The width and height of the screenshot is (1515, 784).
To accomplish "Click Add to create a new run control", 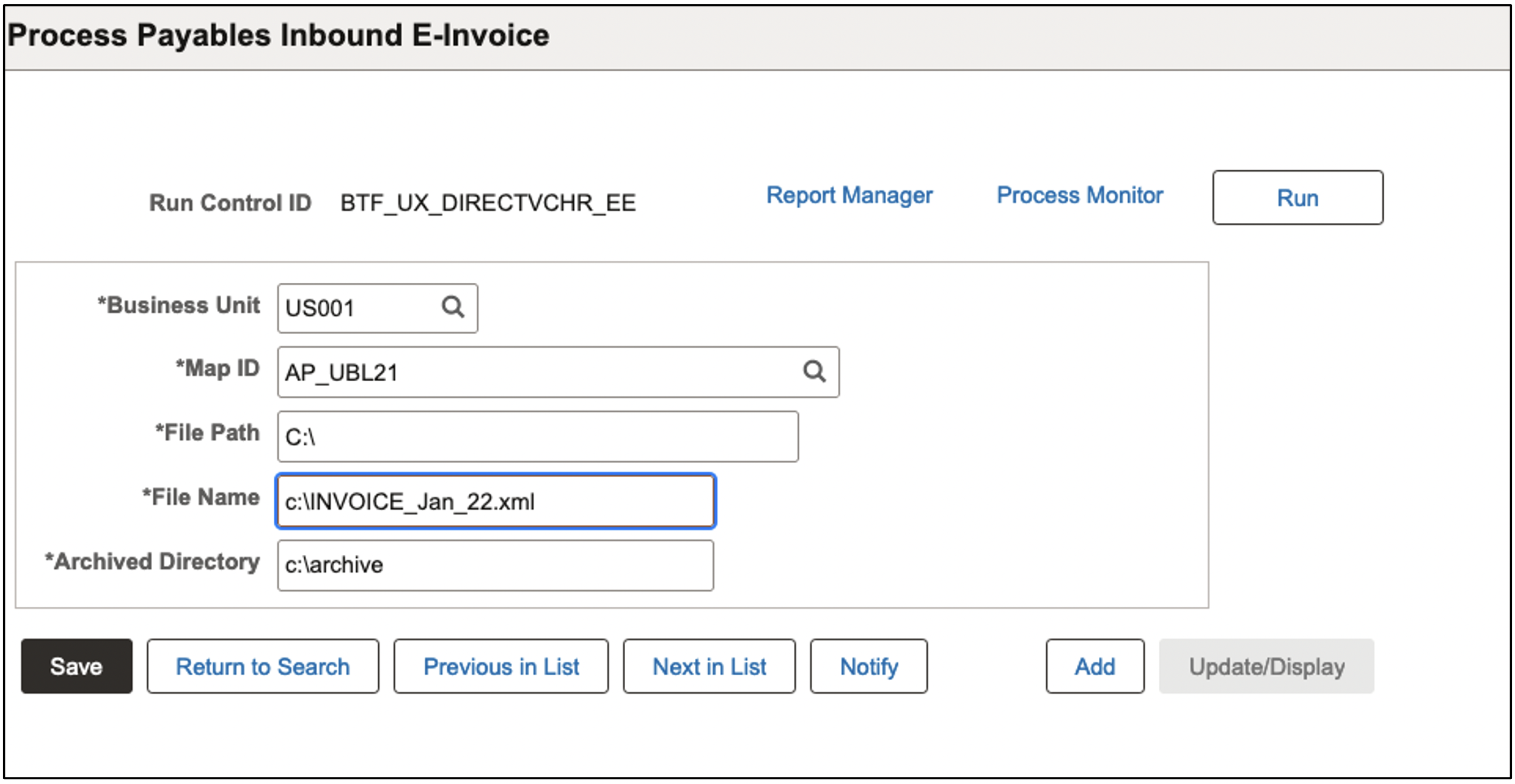I will tap(1093, 666).
